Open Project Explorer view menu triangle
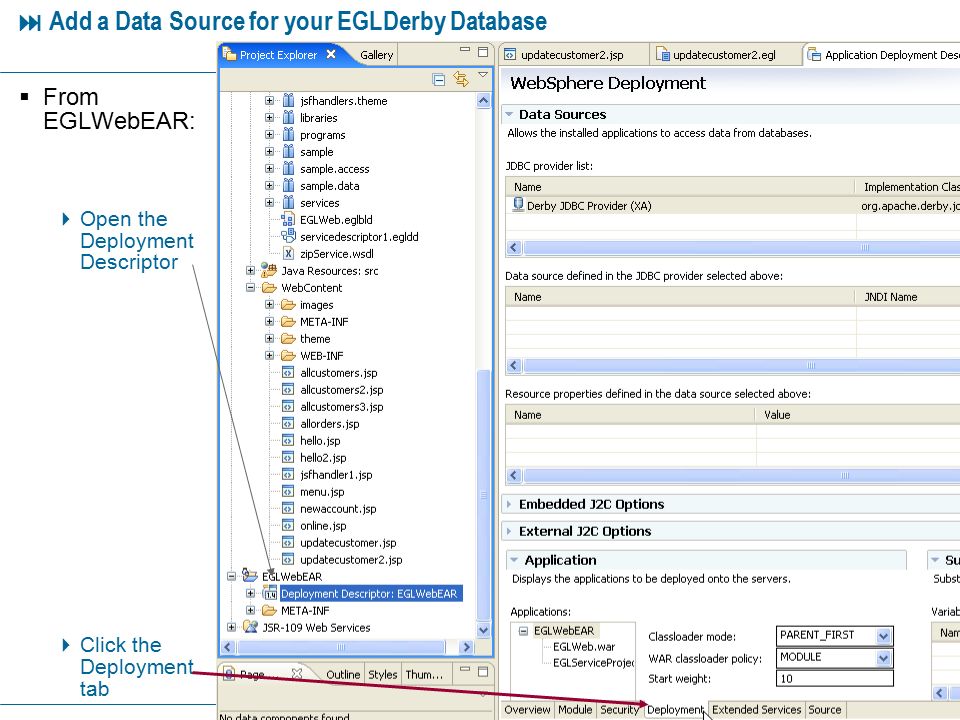Screen dimensions: 960x720 click(x=483, y=75)
